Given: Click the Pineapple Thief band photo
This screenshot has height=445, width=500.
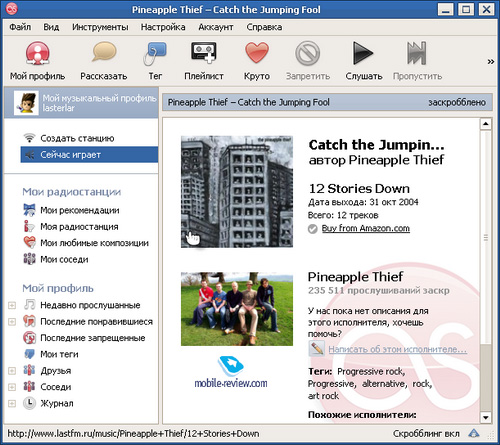Looking at the screenshot, I should (237, 309).
